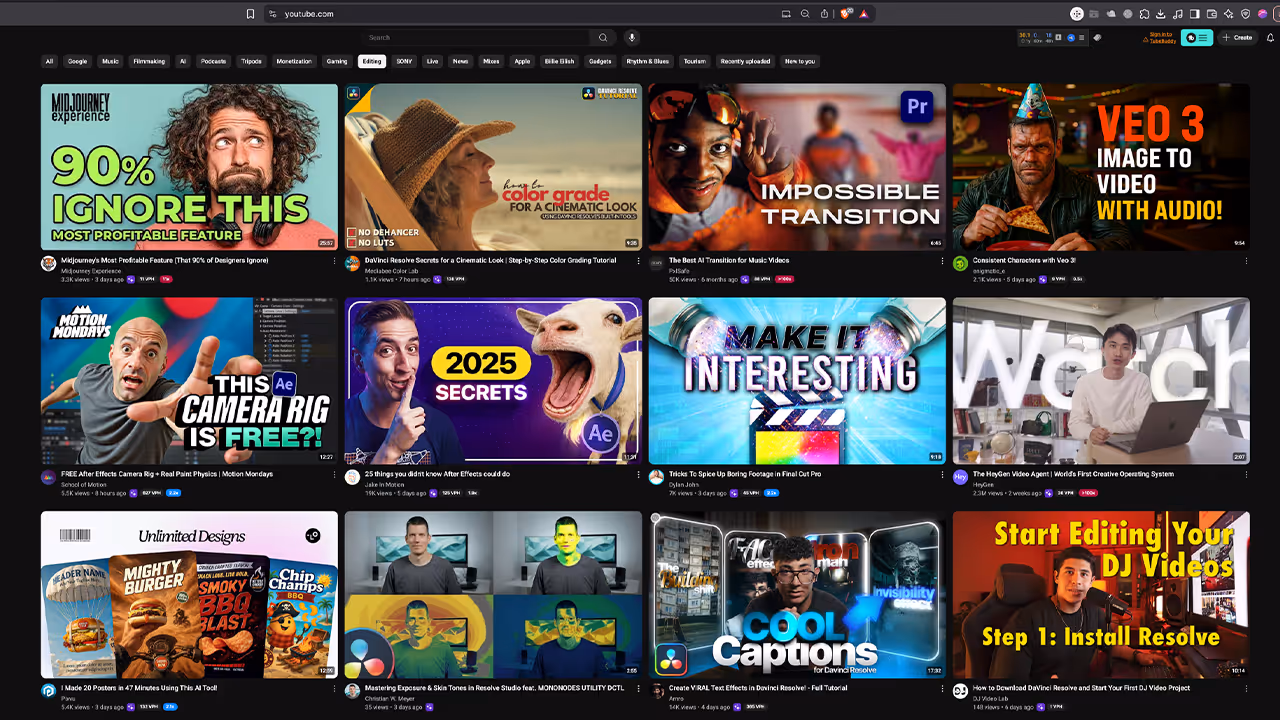This screenshot has width=1280, height=720.
Task: Open the Start Editing Your DJ Videos thumbnail
Action: pyautogui.click(x=1101, y=595)
